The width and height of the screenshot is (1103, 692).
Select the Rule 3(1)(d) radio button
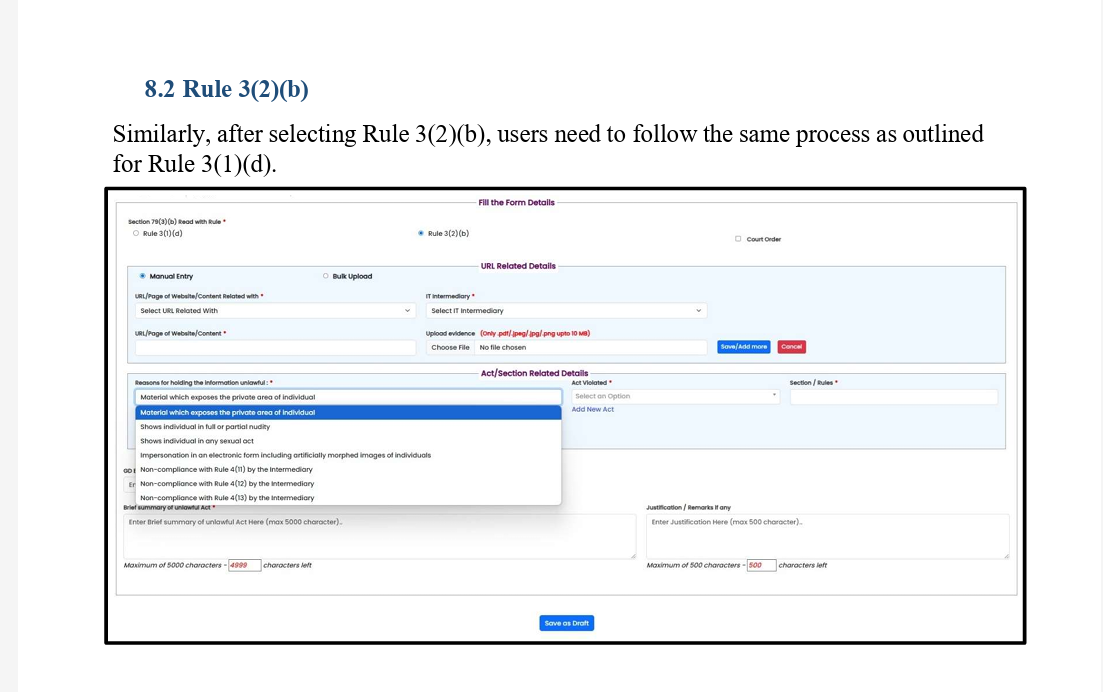click(x=136, y=233)
